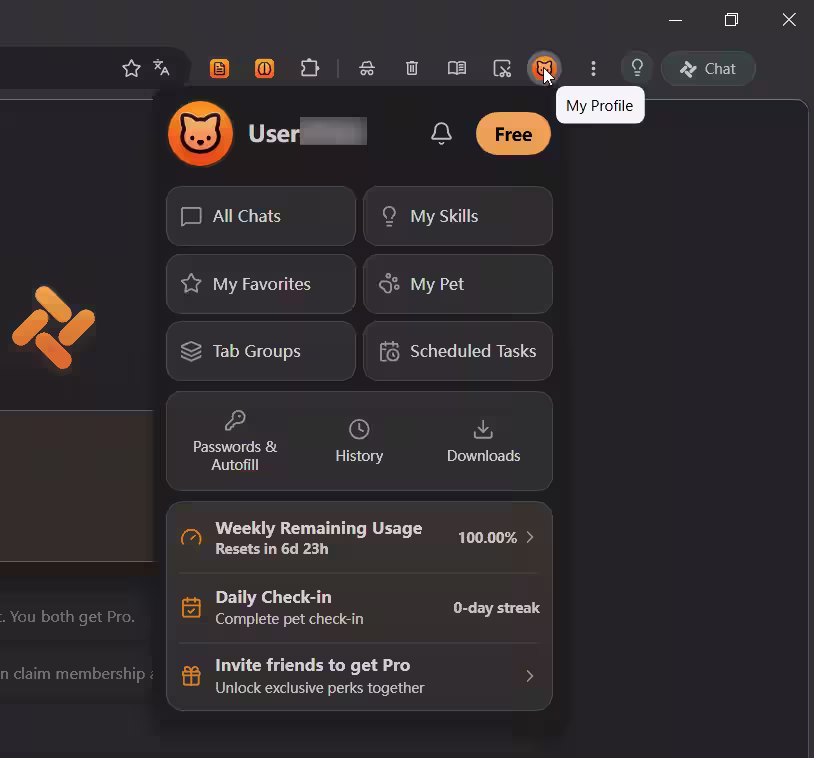Viewport: 814px width, 758px height.
Task: Open the three-dot browser menu
Action: point(593,68)
